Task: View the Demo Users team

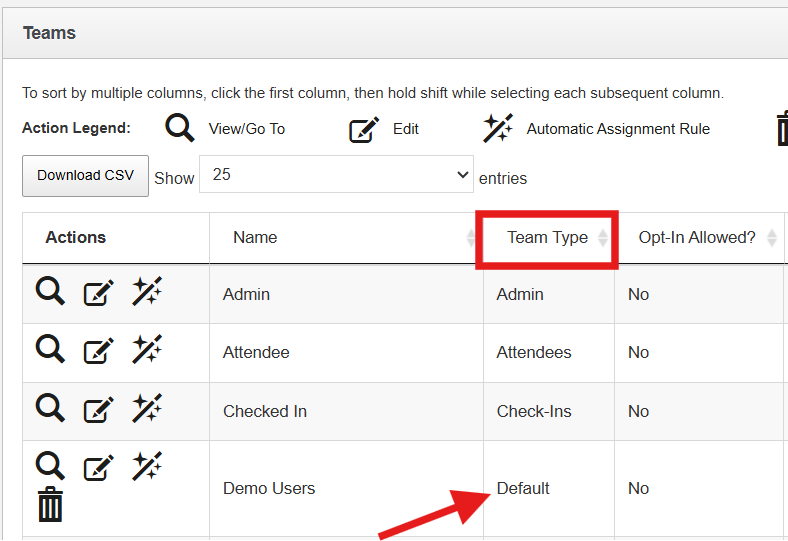Action: [x=50, y=465]
